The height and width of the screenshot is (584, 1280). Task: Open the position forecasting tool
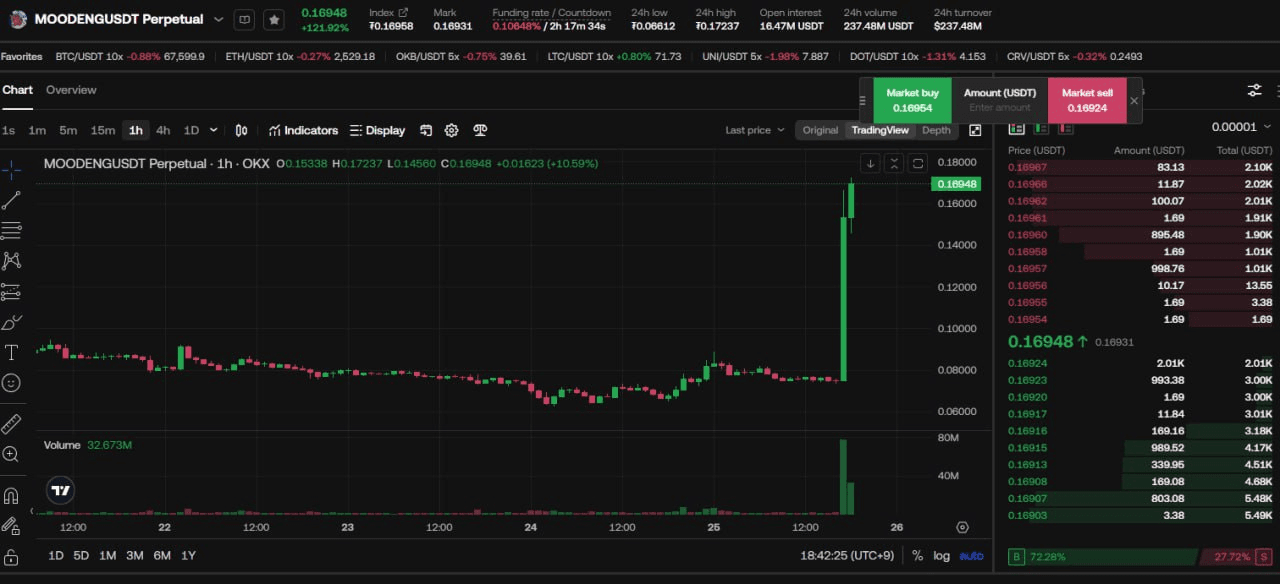click(x=11, y=292)
